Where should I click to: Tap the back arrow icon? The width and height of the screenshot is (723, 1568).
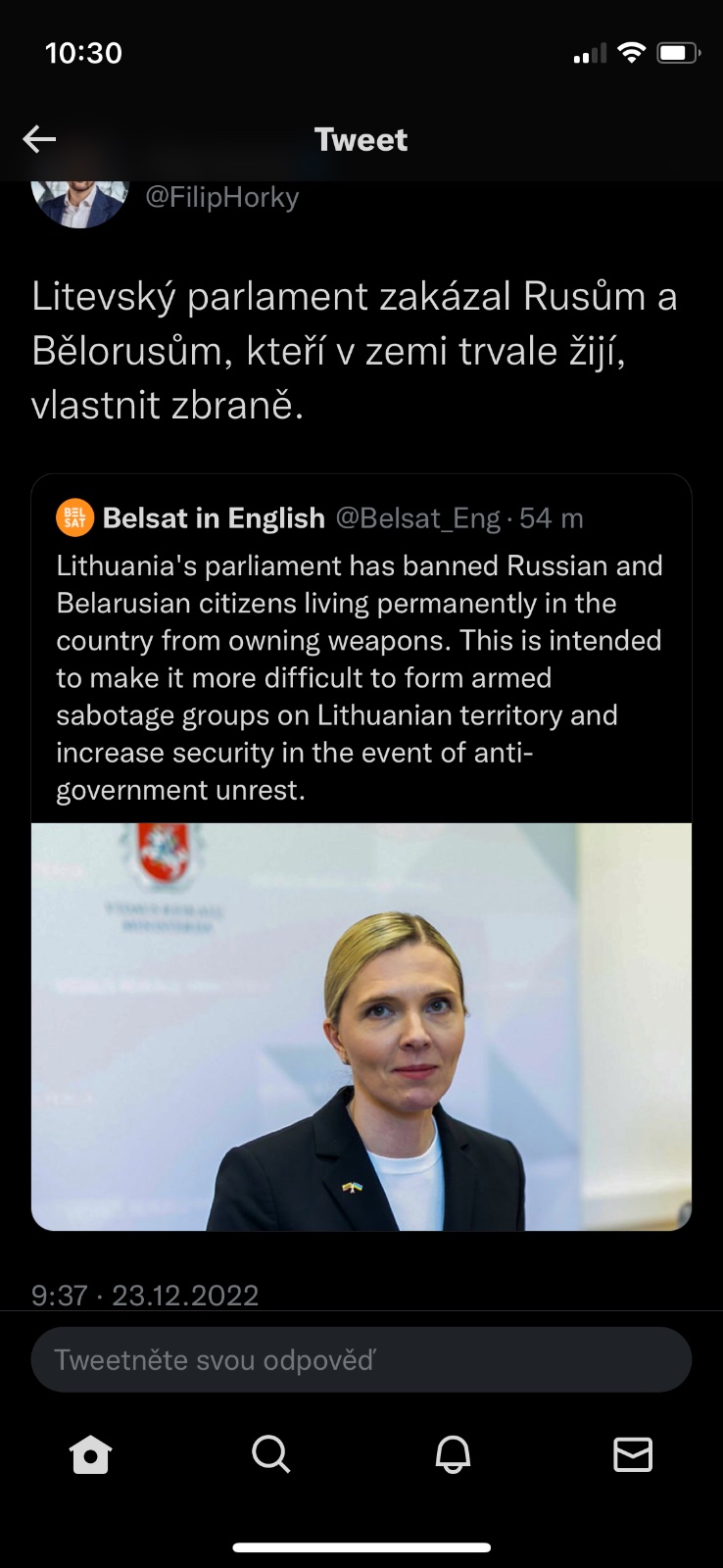39,139
